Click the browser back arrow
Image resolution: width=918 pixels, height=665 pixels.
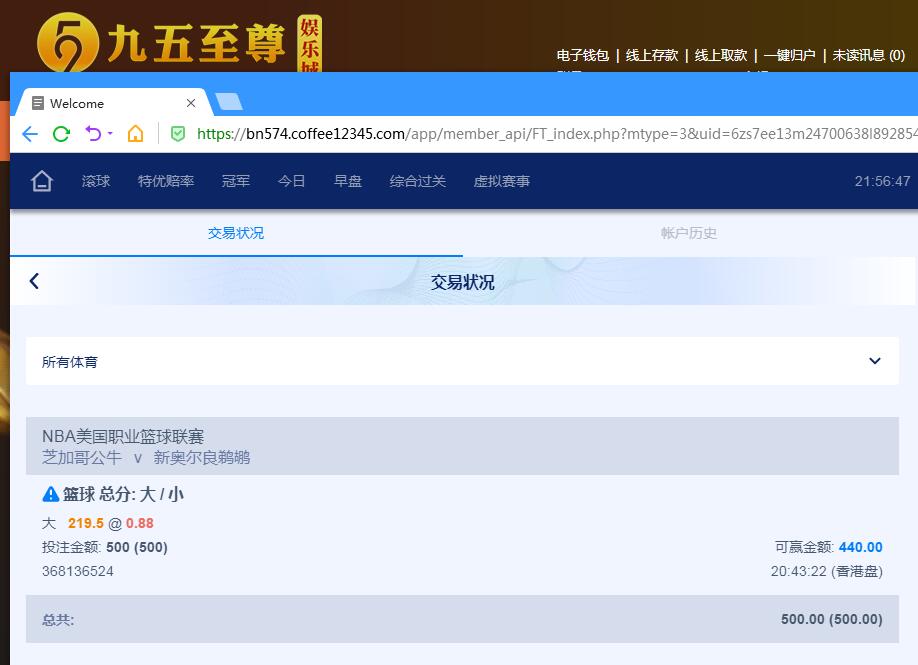30,134
